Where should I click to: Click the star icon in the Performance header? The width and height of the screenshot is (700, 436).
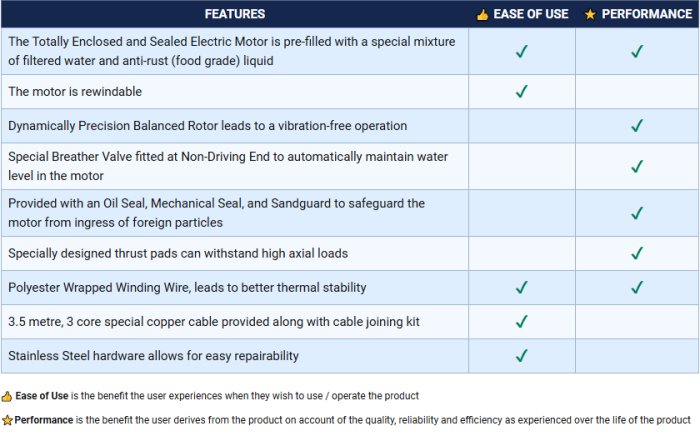tap(590, 15)
